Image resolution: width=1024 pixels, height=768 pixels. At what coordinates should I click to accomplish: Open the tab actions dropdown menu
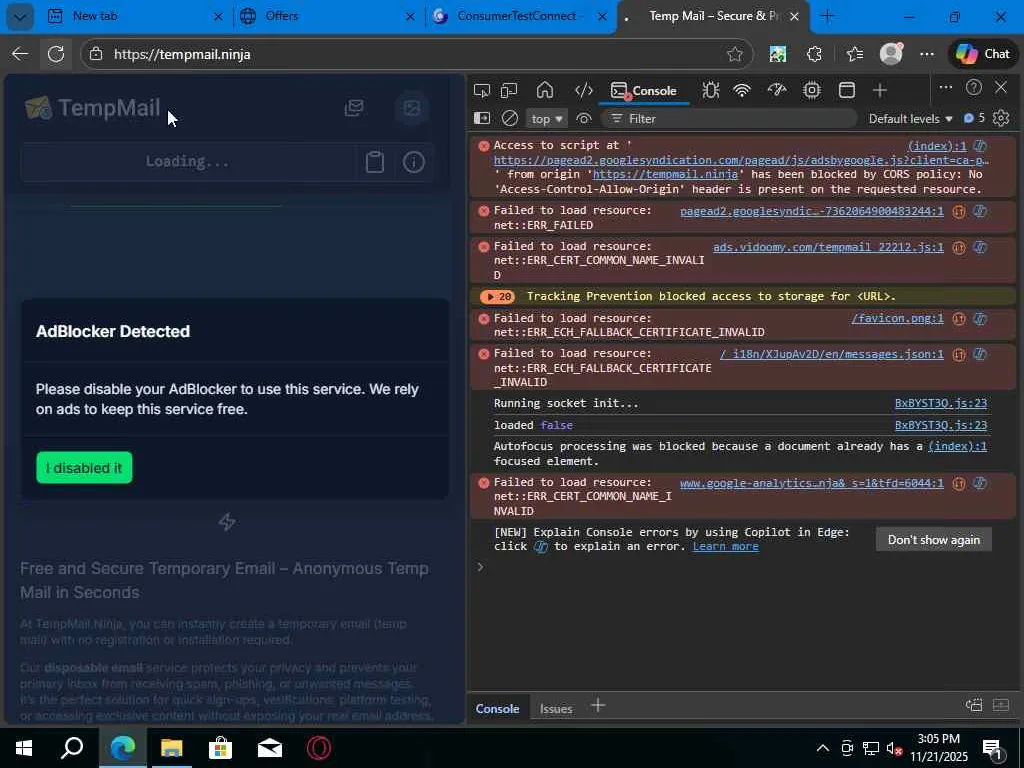(x=20, y=17)
